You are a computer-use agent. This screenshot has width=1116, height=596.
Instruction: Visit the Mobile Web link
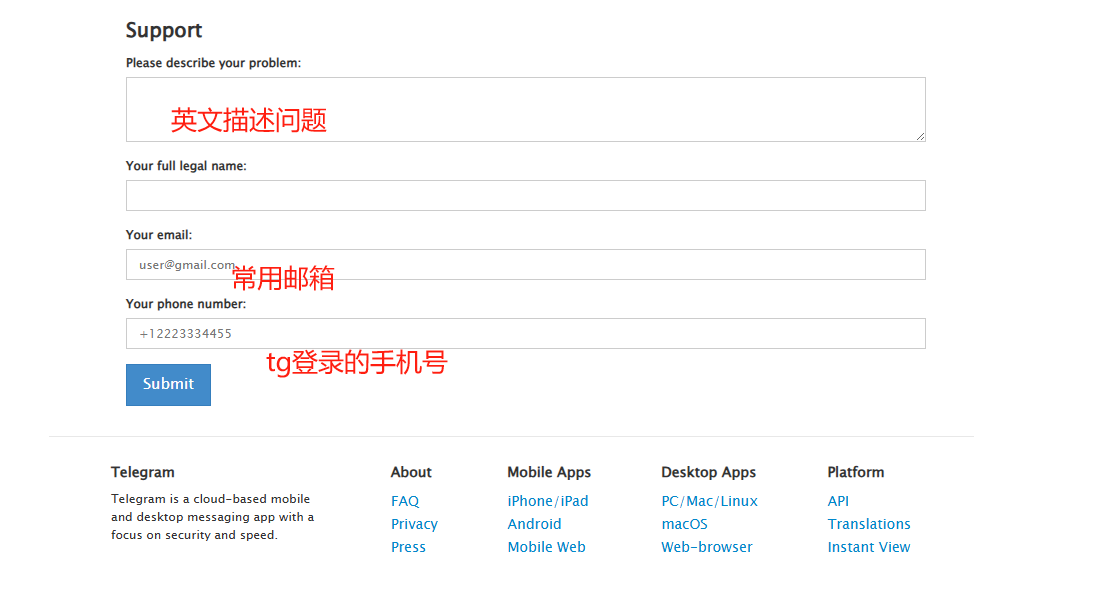(x=546, y=547)
